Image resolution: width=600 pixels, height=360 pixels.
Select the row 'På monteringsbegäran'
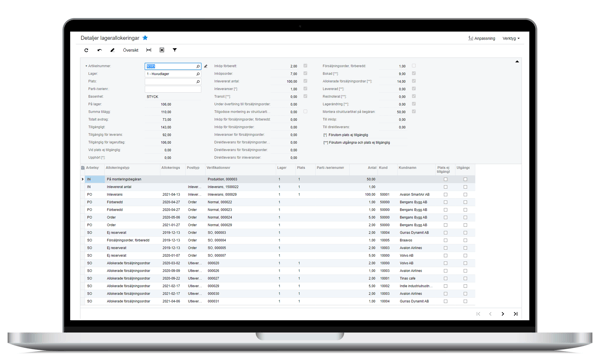point(279,179)
